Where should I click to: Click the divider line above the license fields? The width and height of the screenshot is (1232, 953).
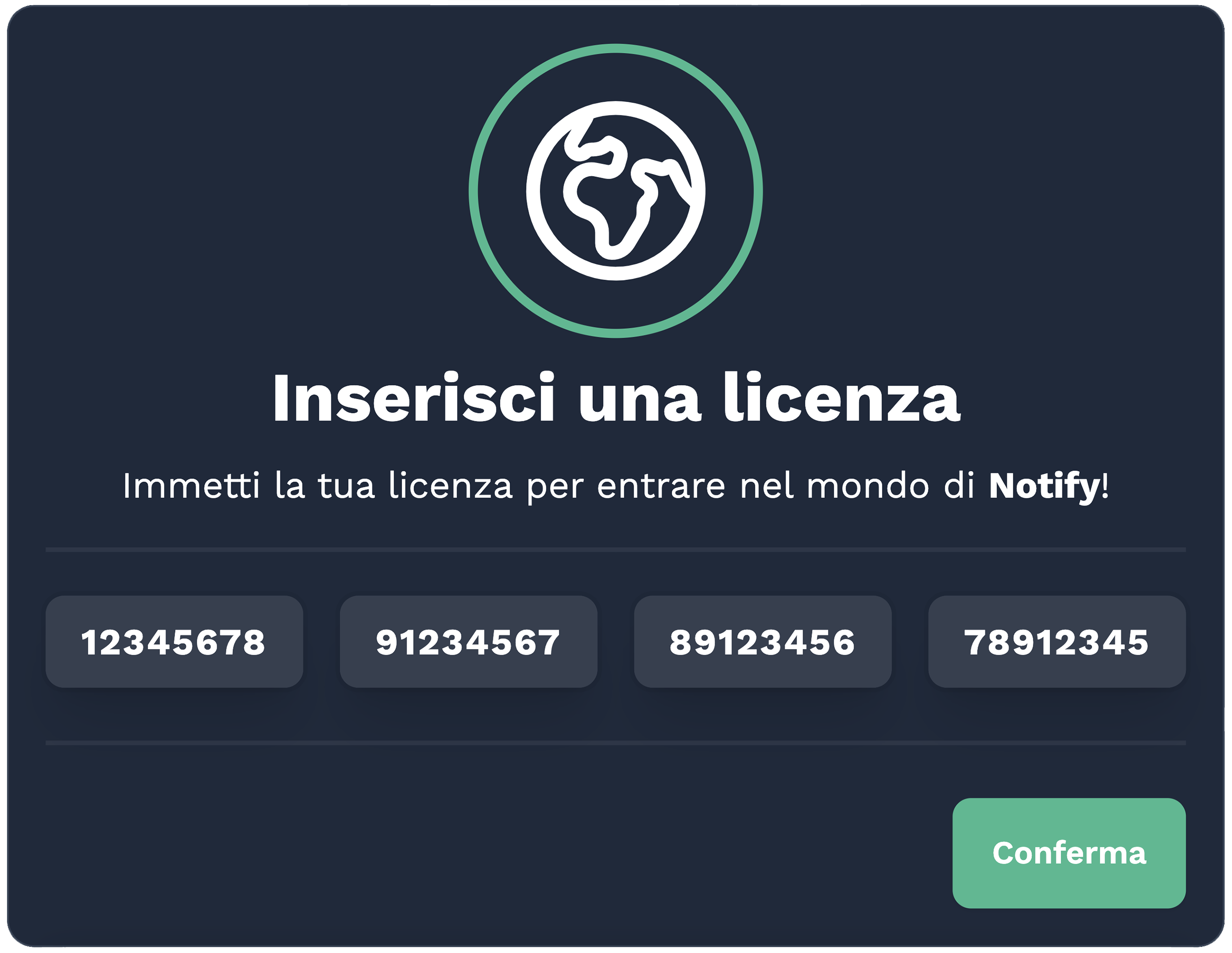click(x=616, y=549)
